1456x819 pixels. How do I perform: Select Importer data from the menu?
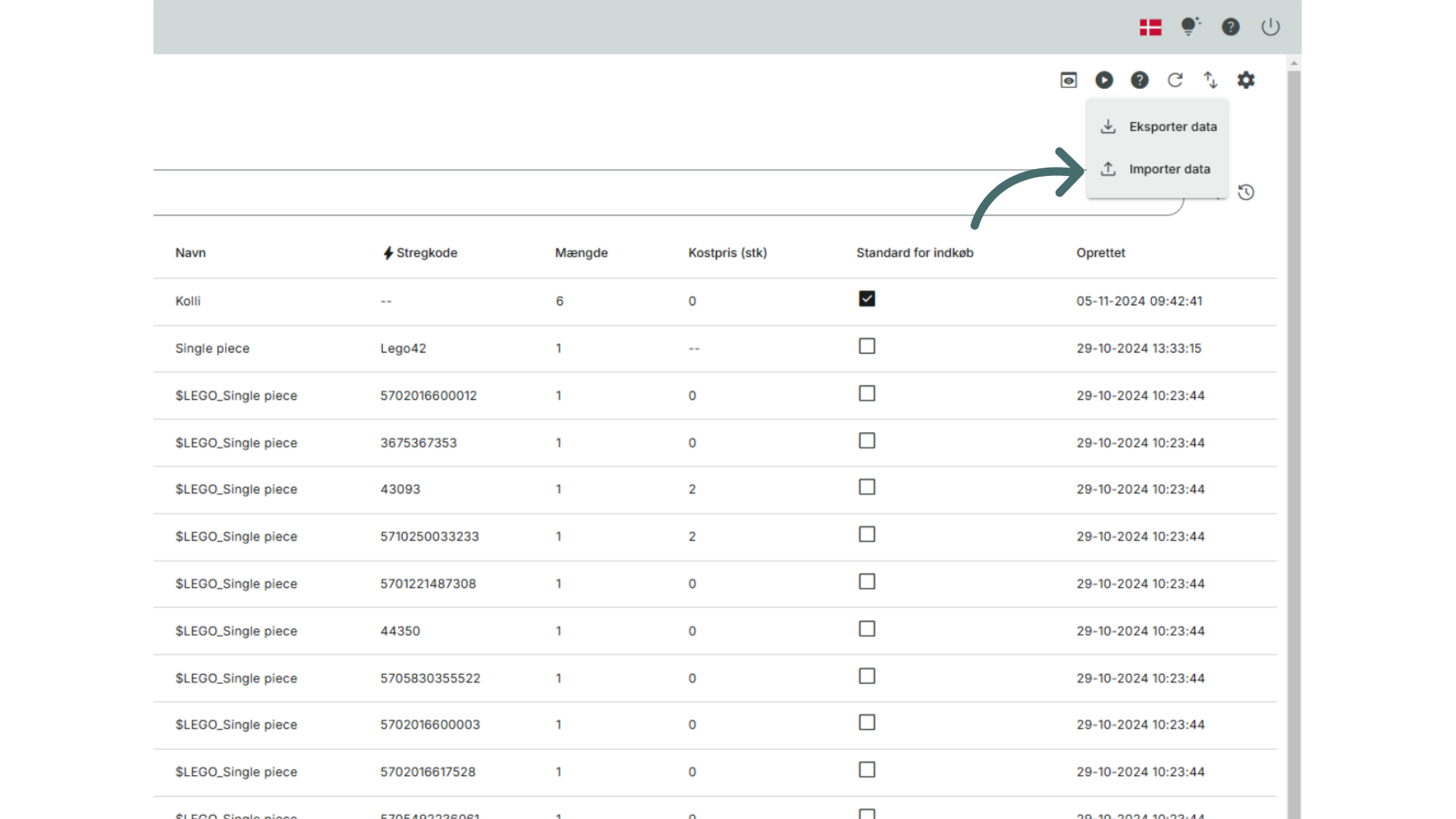click(1157, 169)
